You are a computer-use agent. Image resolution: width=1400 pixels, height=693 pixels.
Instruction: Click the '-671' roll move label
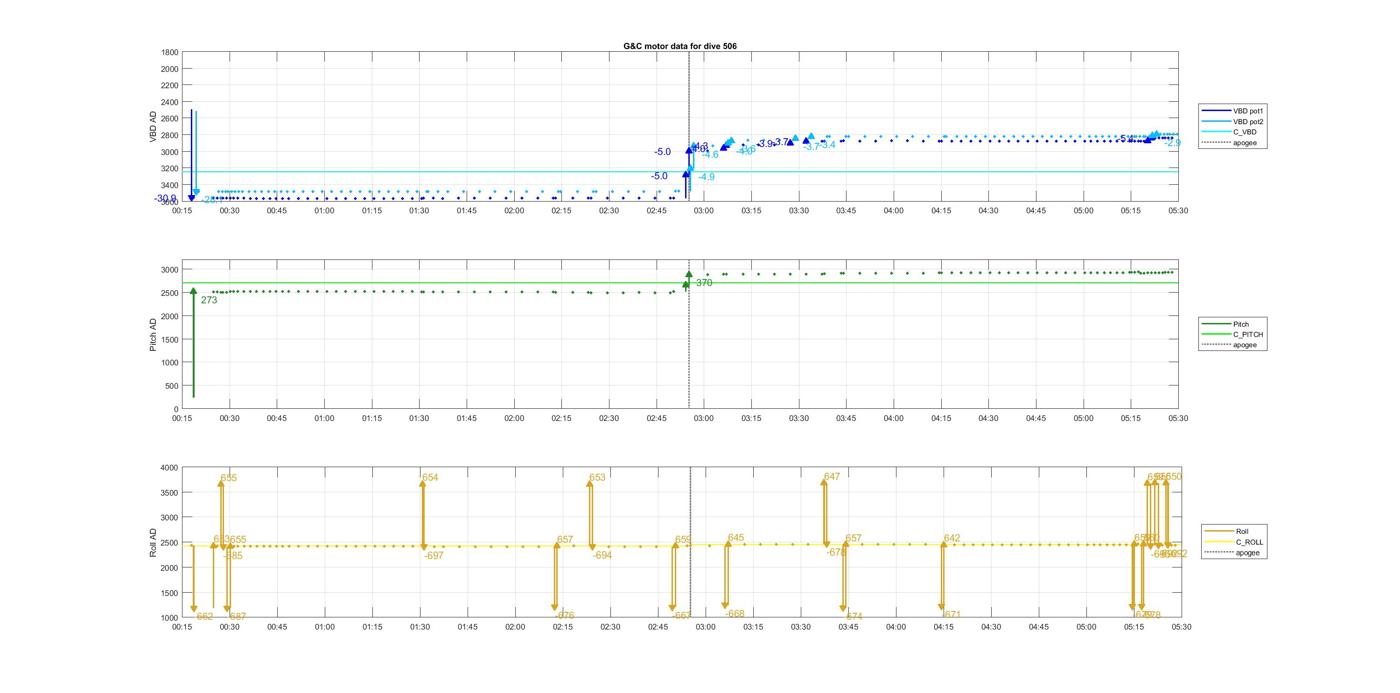point(951,615)
